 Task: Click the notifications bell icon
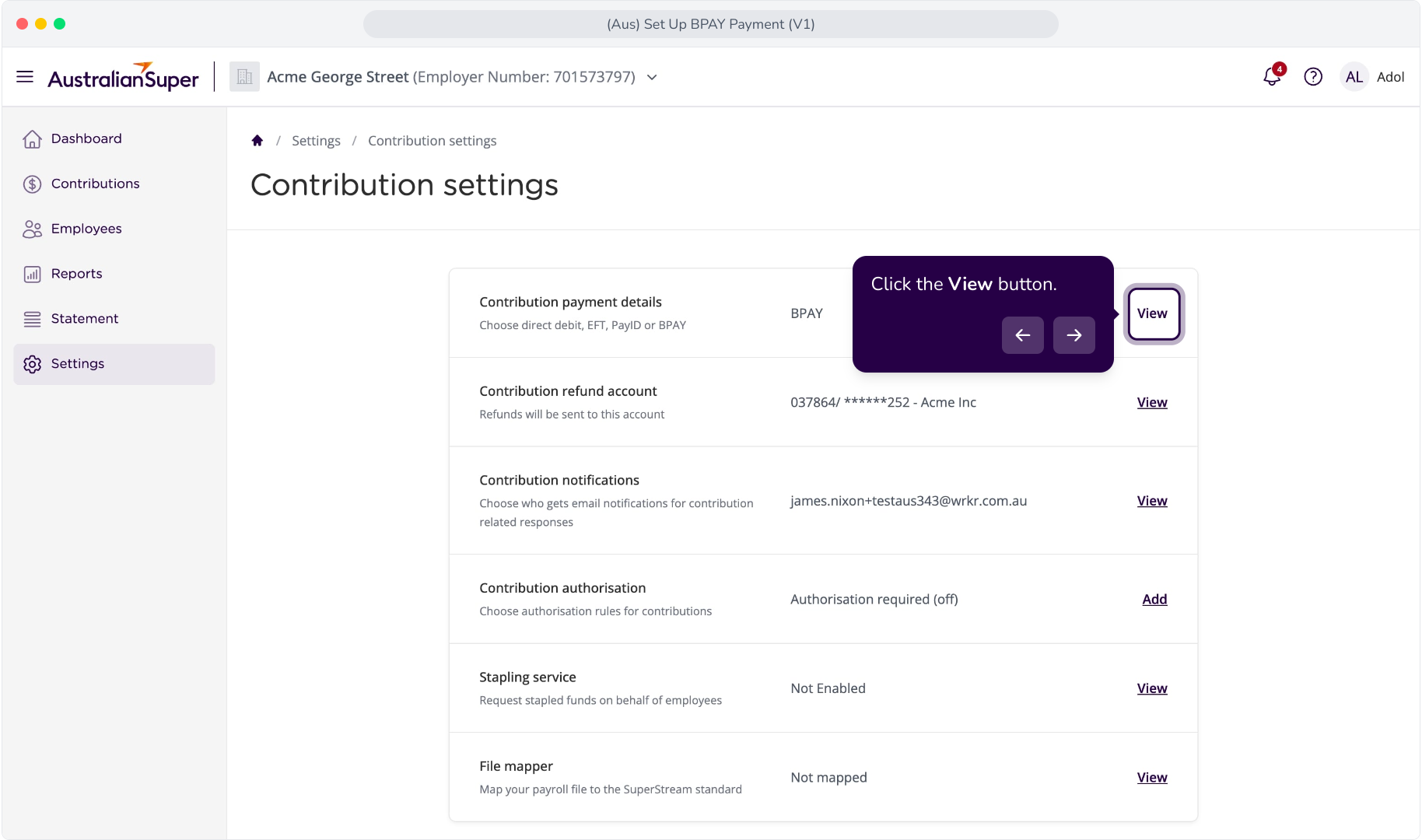pos(1273,76)
